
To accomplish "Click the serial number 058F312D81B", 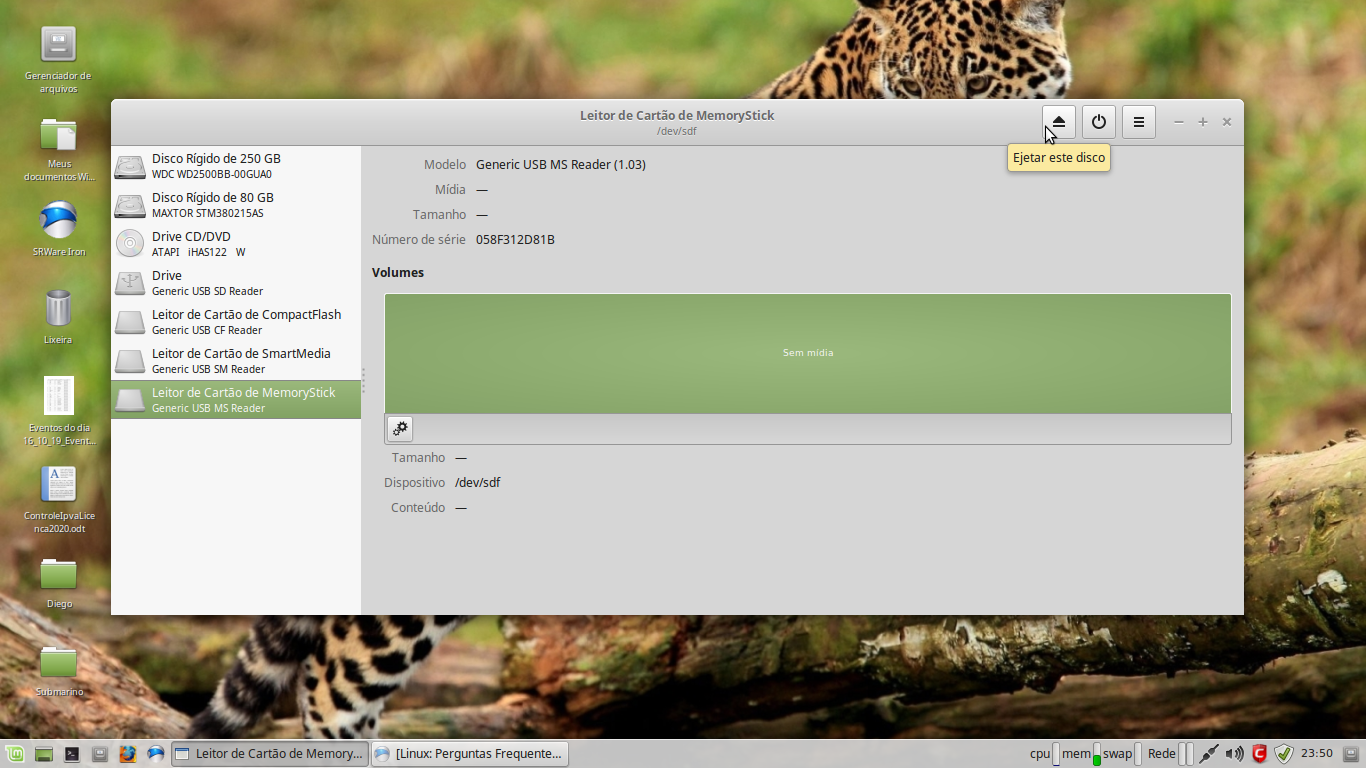I will 515,240.
